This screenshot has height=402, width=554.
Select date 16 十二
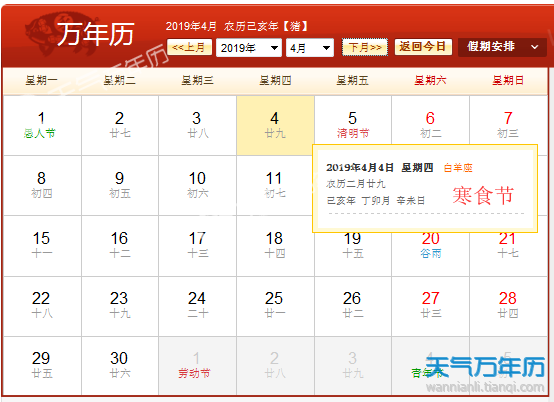pyautogui.click(x=120, y=246)
